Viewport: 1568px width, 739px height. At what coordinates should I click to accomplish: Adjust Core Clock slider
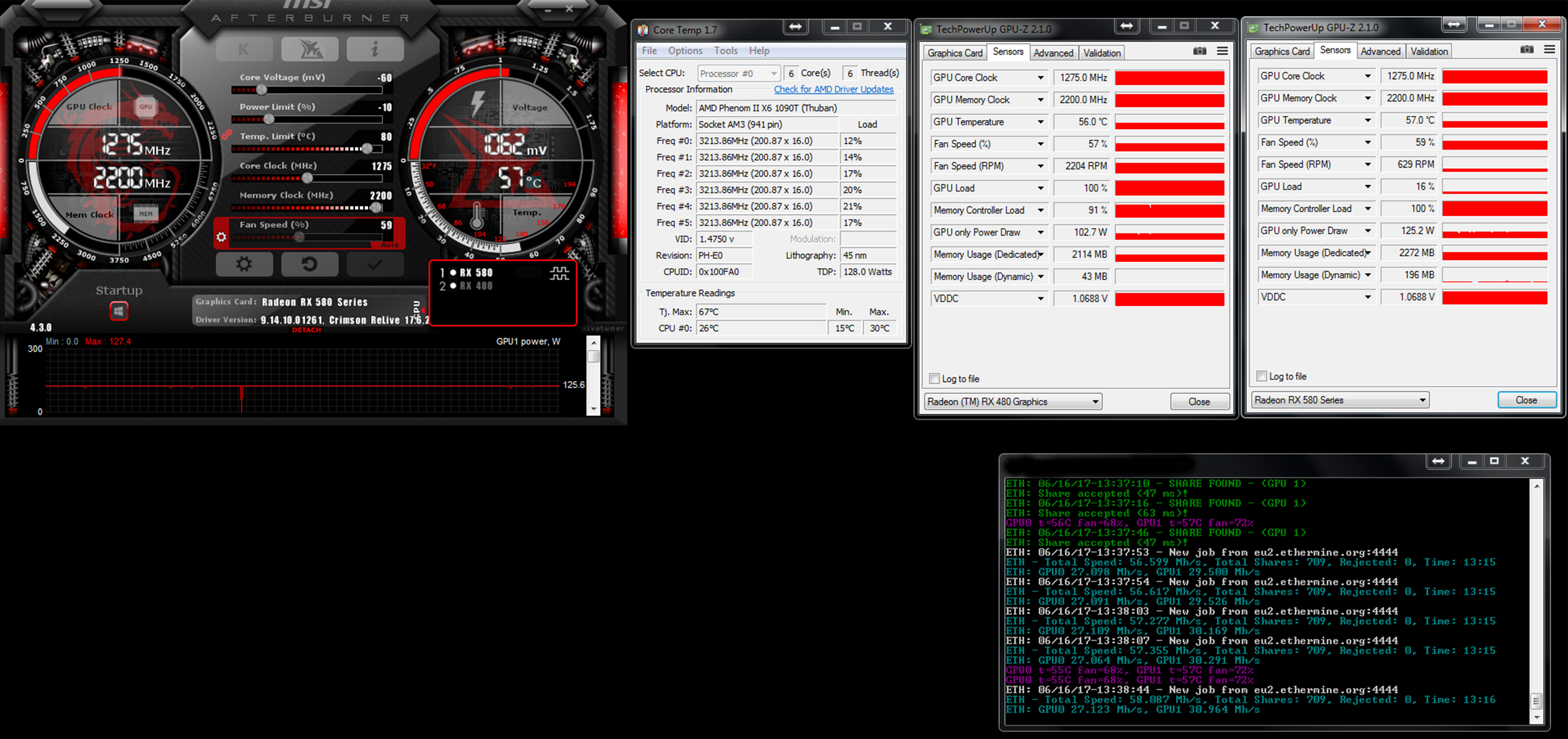[x=307, y=179]
